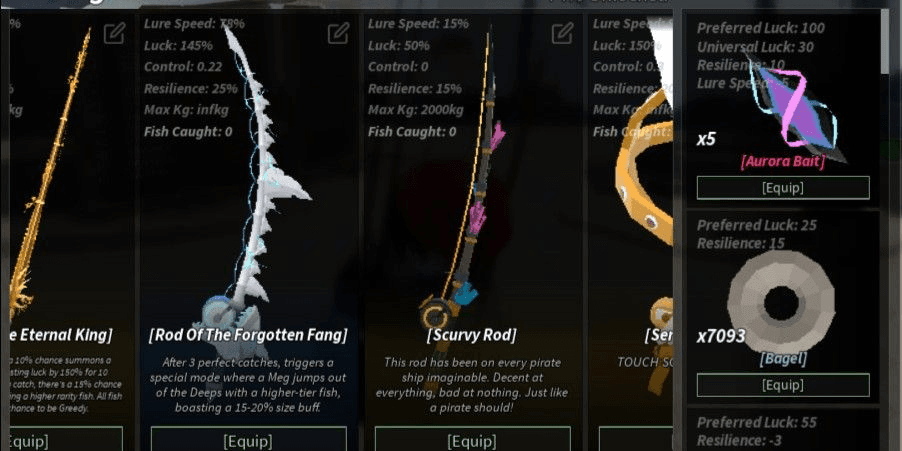Click the Scurvy Rod description text

(472, 385)
